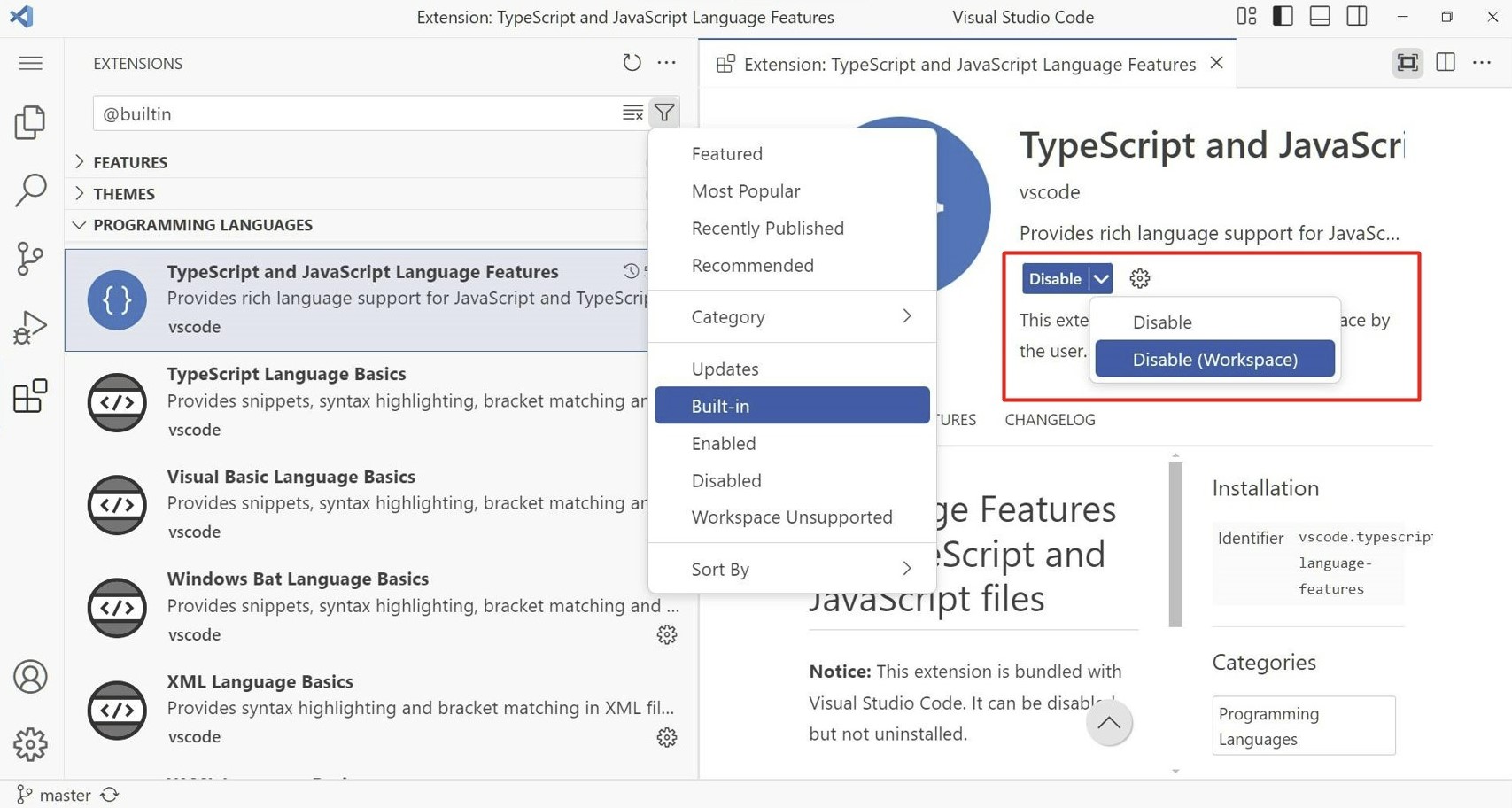The image size is (1512, 808).
Task: Click the vscode publisher name in details
Action: point(1050,192)
